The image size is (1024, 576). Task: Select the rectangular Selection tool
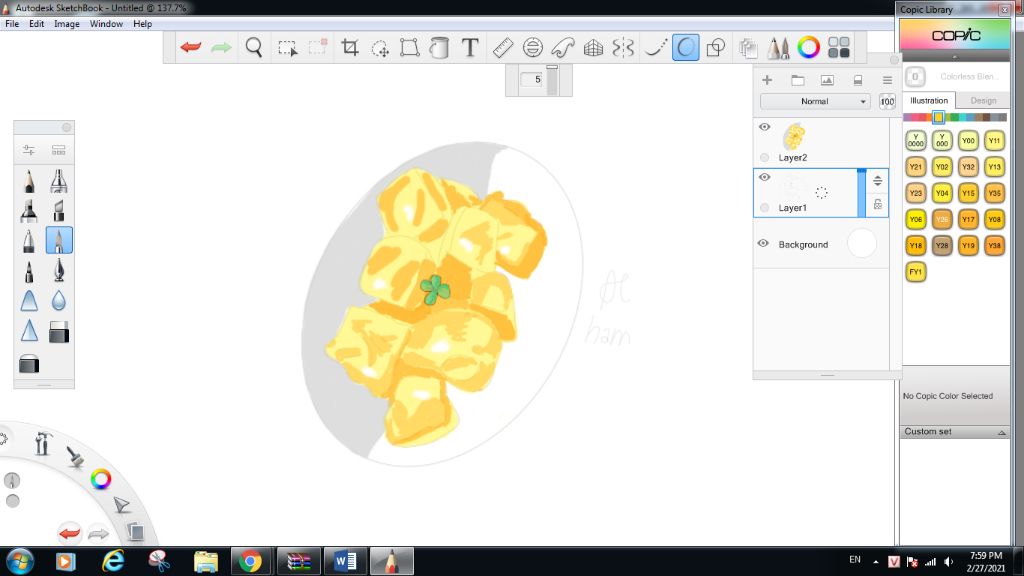pyautogui.click(x=287, y=48)
